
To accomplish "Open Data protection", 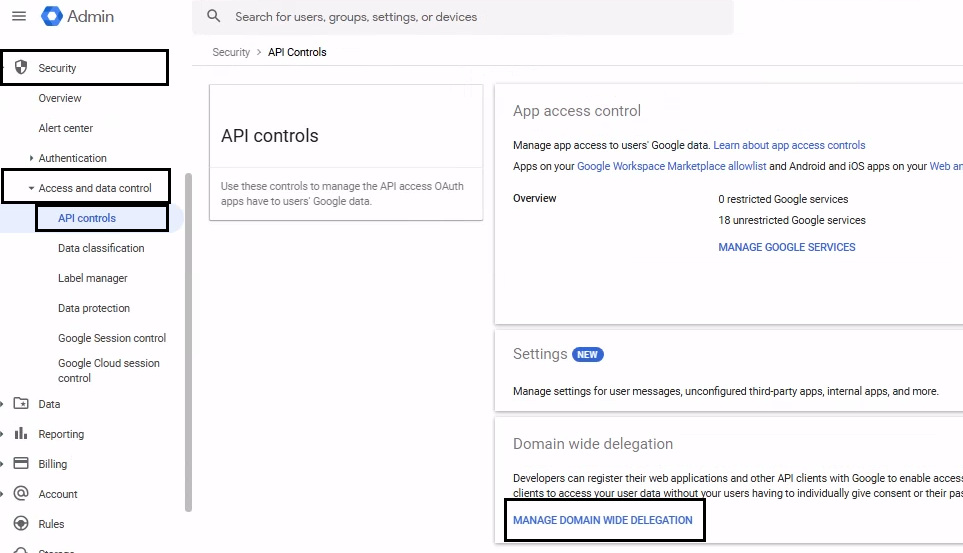I will point(94,308).
